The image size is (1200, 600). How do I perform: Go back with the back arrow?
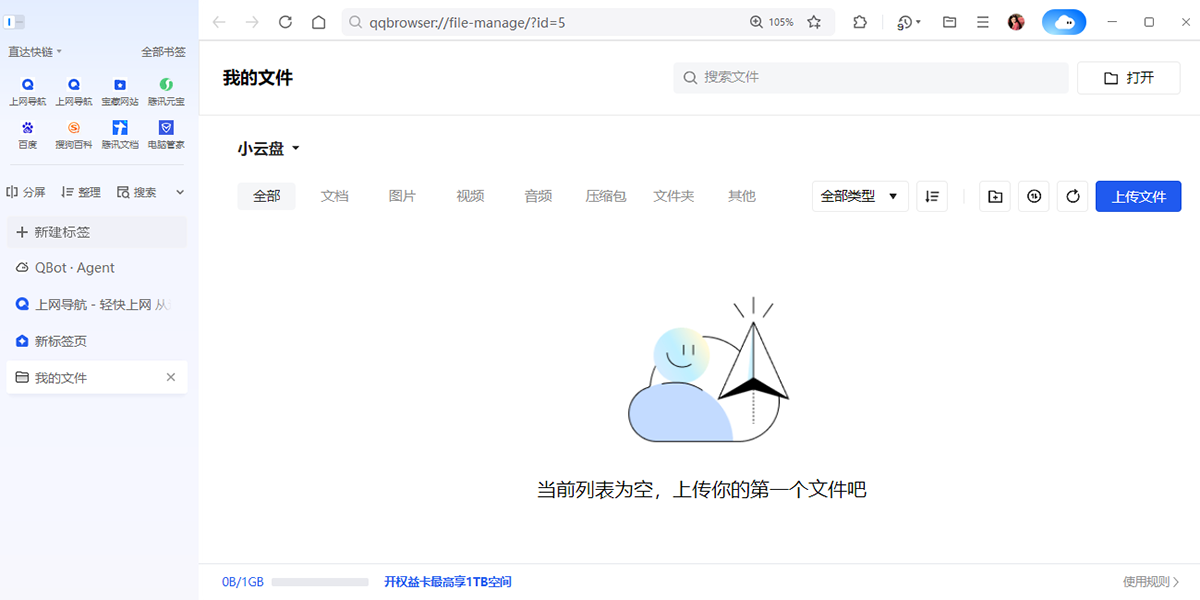pos(219,22)
